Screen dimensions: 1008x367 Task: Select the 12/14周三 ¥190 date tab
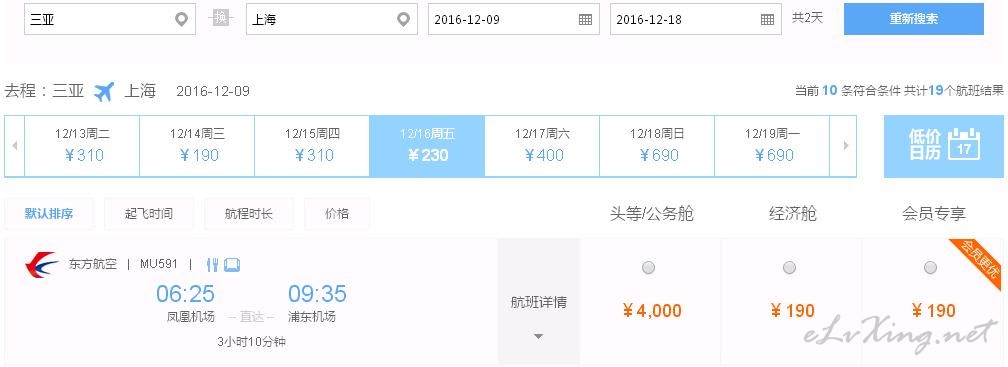point(197,146)
